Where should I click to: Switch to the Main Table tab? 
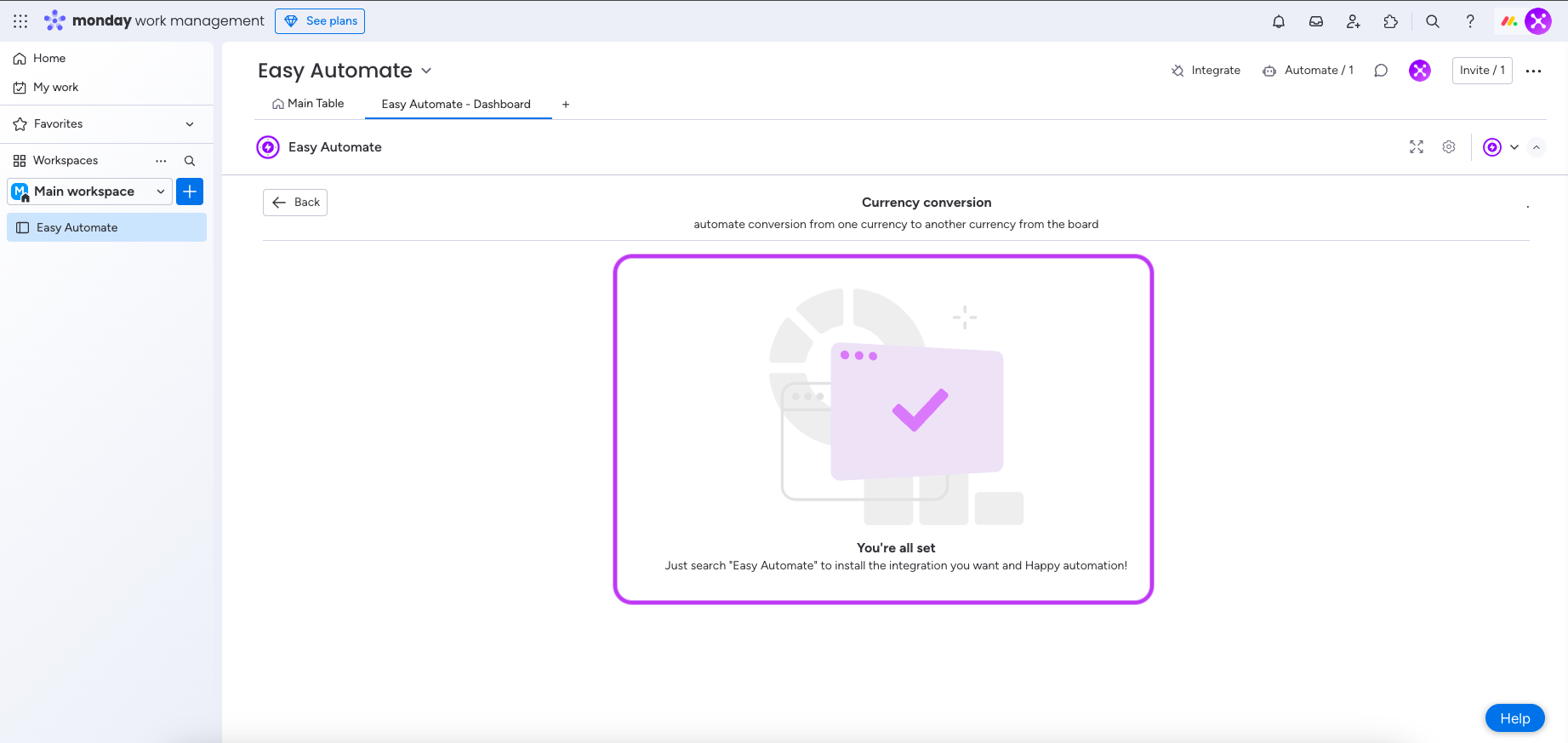(x=308, y=104)
